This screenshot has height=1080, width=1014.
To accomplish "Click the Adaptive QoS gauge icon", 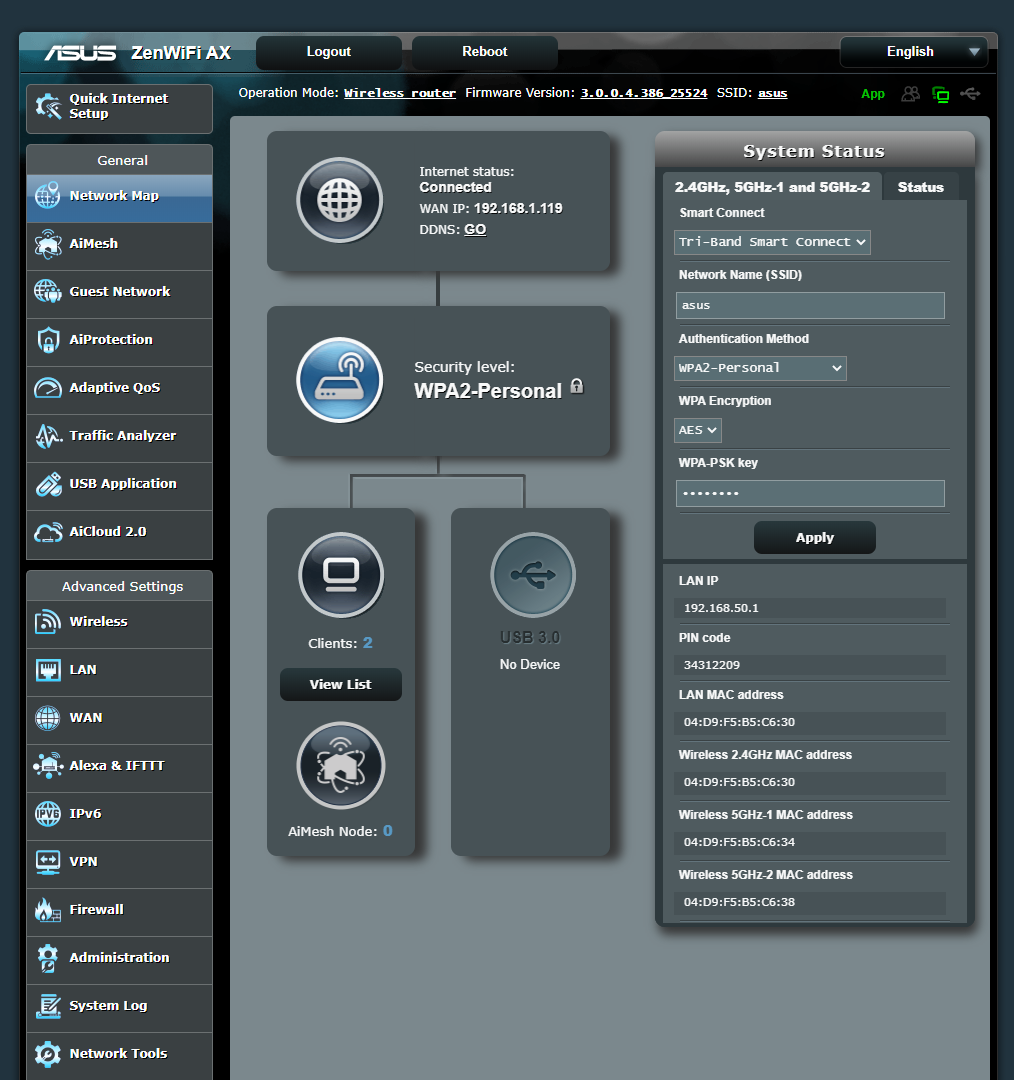I will [48, 388].
